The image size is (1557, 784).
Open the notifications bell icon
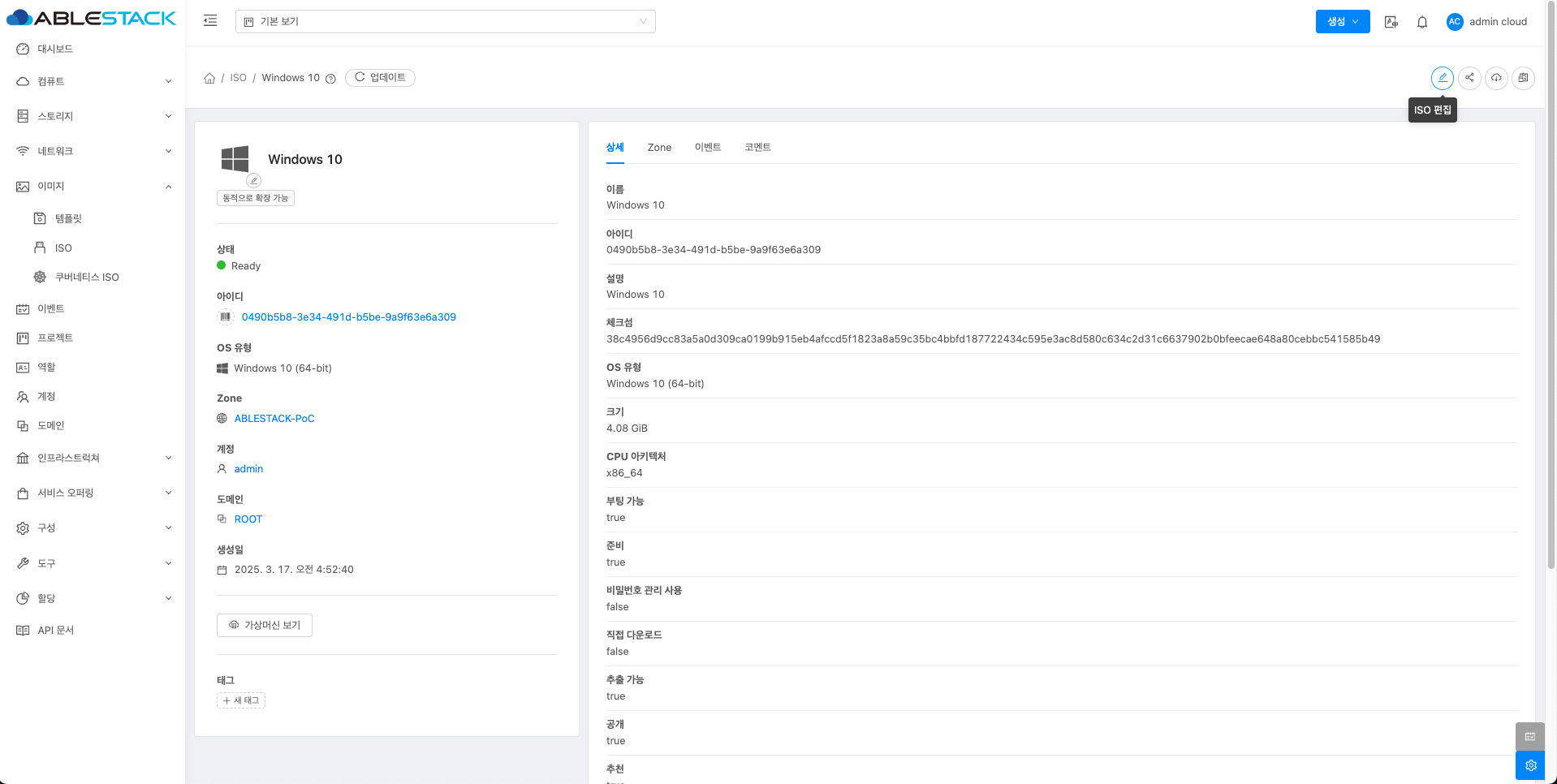(x=1422, y=22)
